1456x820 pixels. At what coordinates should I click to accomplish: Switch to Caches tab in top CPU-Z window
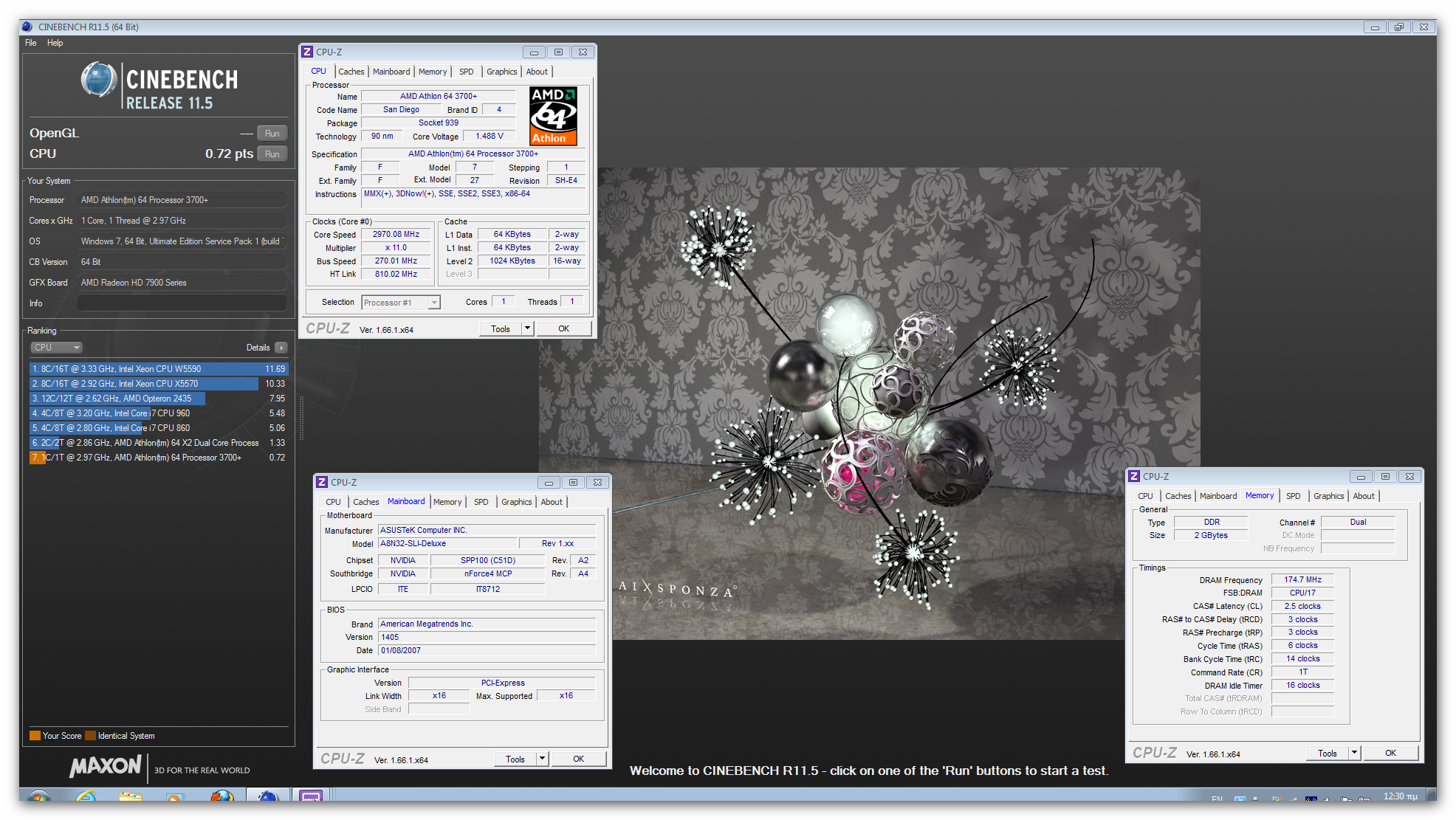[351, 72]
